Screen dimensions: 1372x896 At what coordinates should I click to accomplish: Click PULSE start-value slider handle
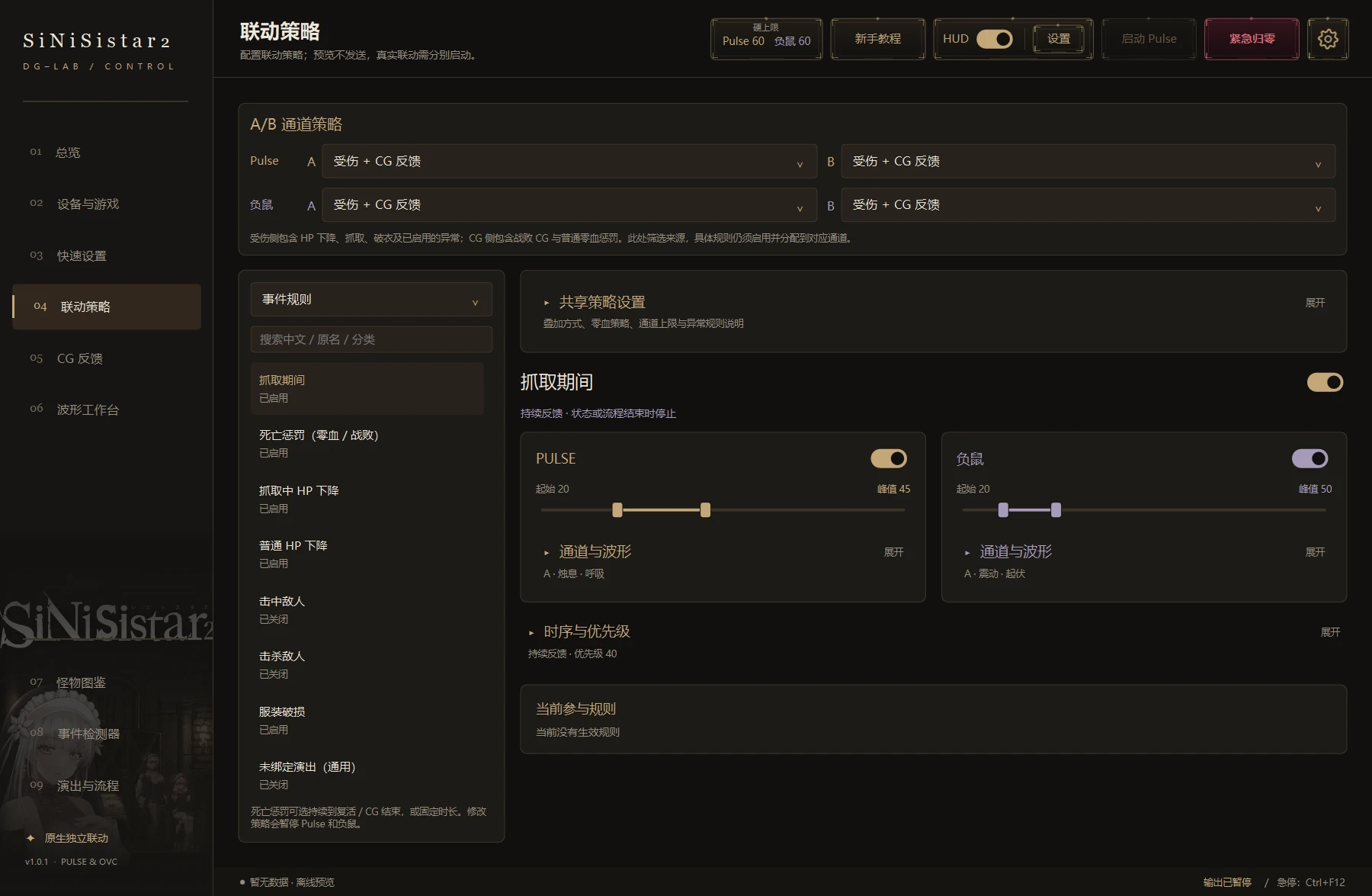pos(617,510)
